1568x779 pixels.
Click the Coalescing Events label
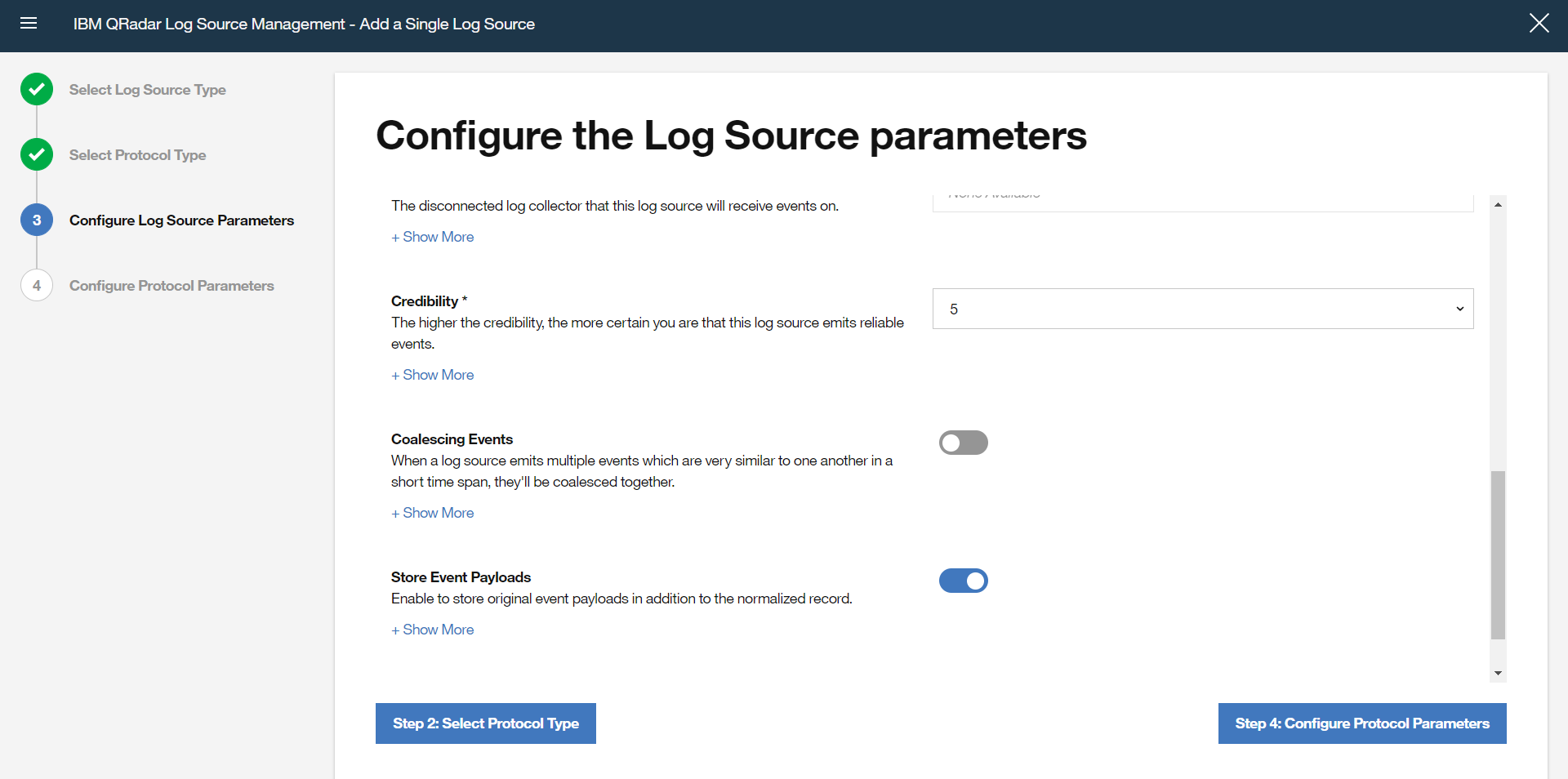452,439
